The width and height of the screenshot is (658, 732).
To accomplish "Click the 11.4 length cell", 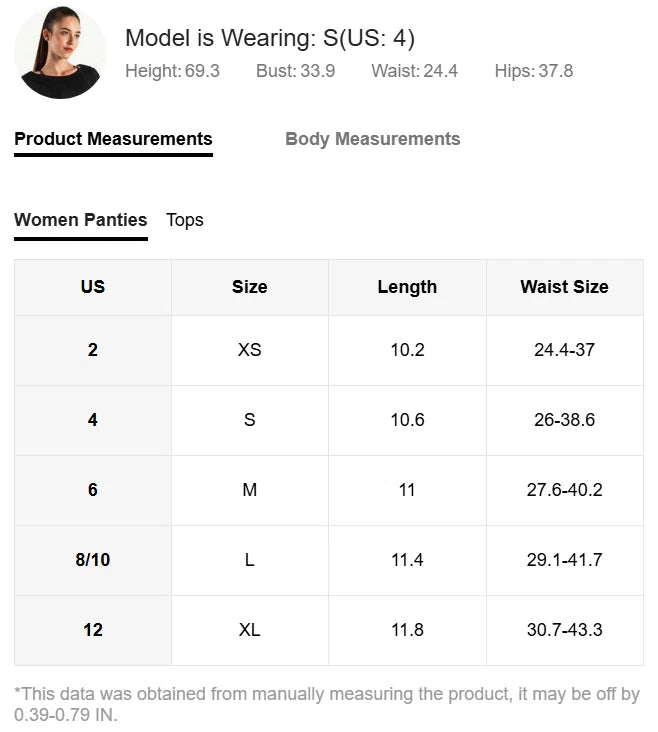I will click(407, 560).
